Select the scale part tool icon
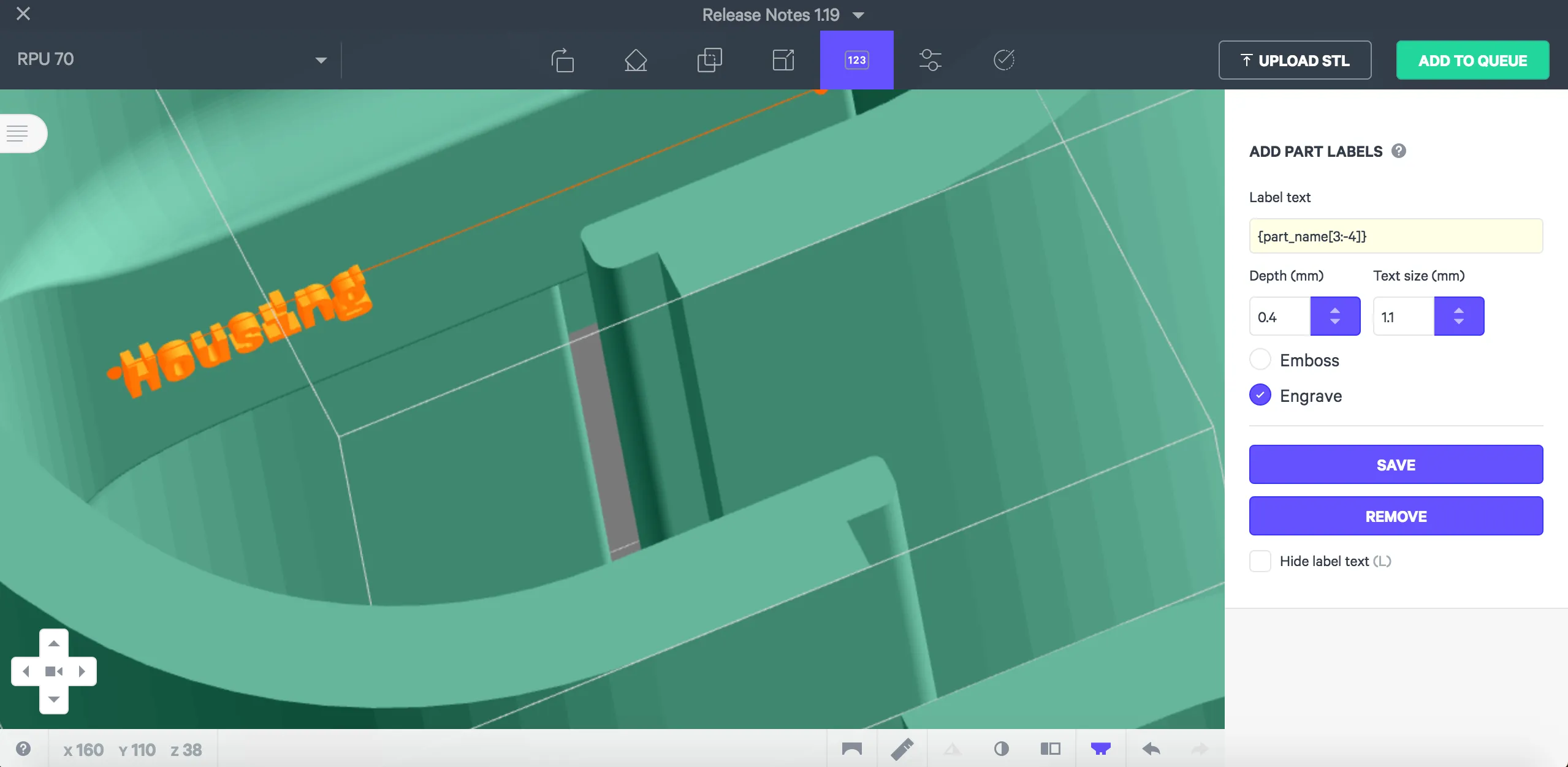This screenshot has height=767, width=1568. (x=783, y=60)
